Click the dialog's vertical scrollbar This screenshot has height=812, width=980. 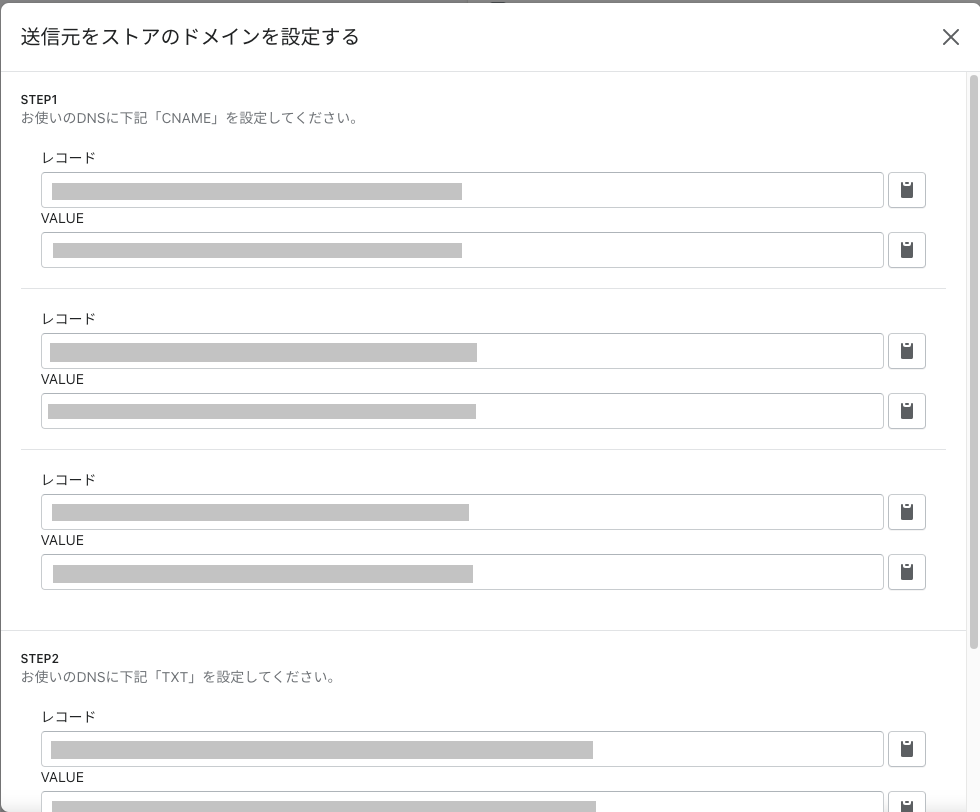(974, 360)
